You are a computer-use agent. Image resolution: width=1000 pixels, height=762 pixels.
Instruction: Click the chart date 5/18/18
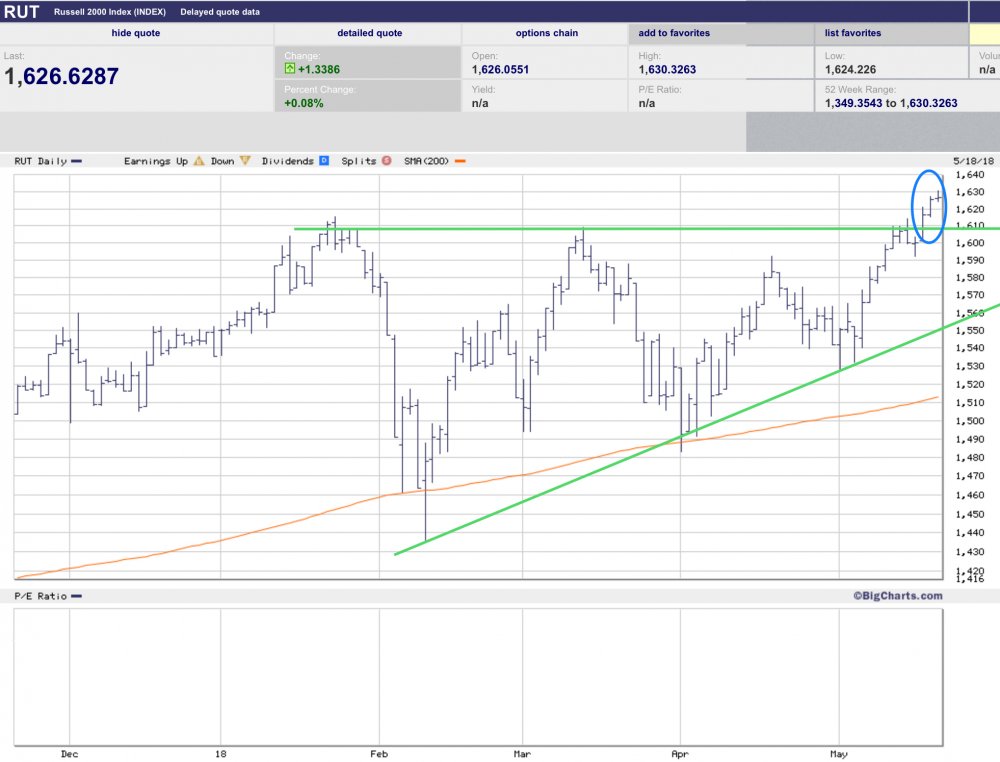(973, 161)
